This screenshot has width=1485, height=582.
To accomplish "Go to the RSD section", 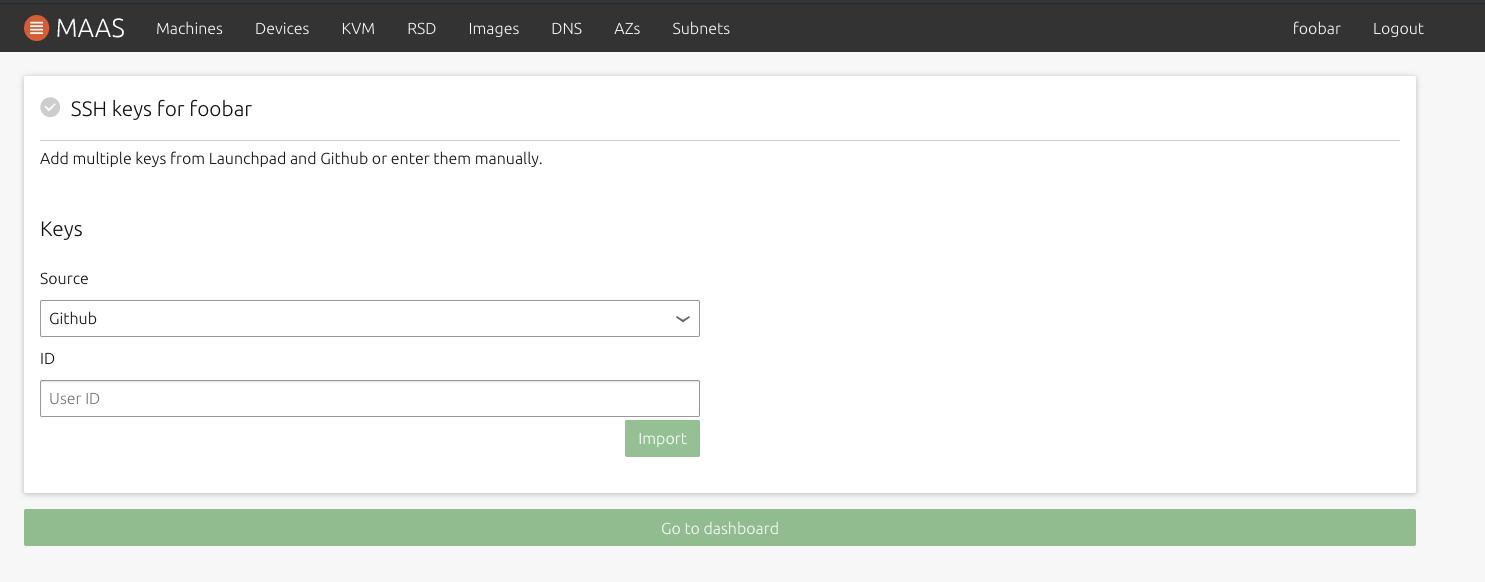I will 421,28.
